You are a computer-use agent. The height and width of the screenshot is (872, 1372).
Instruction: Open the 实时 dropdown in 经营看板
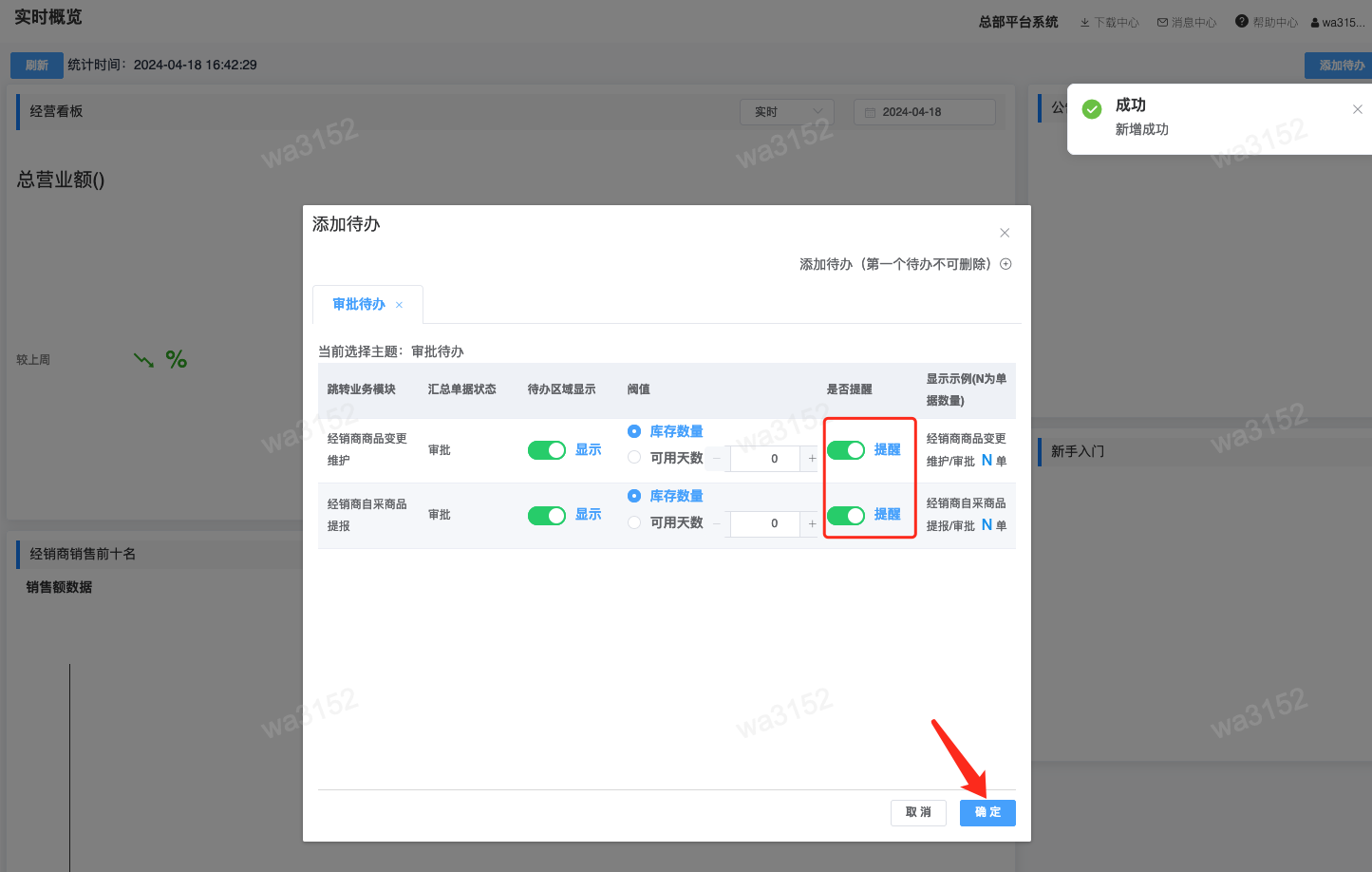(x=787, y=112)
